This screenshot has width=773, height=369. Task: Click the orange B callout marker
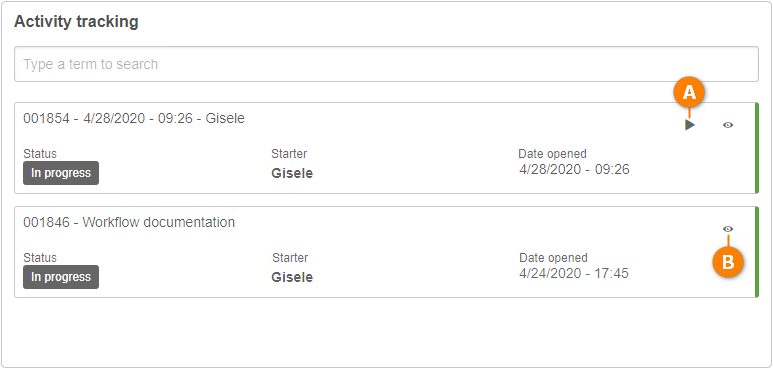pos(728,263)
